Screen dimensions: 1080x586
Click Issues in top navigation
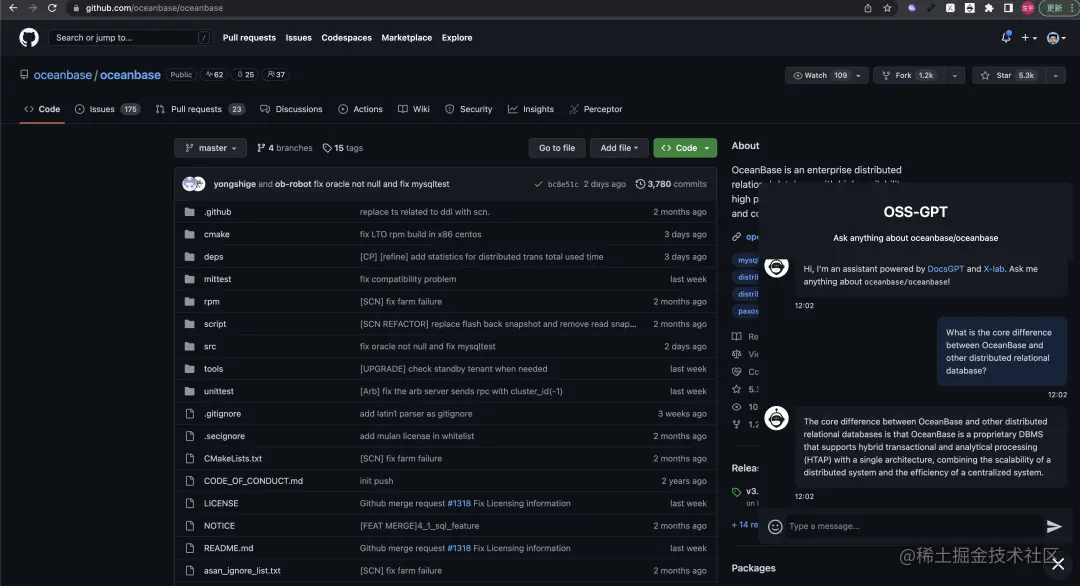298,38
